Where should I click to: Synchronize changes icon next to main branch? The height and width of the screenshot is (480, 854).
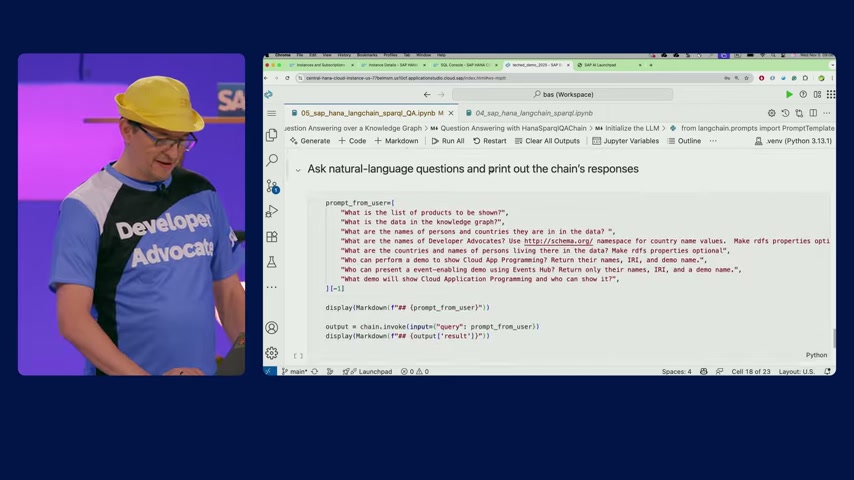315,371
